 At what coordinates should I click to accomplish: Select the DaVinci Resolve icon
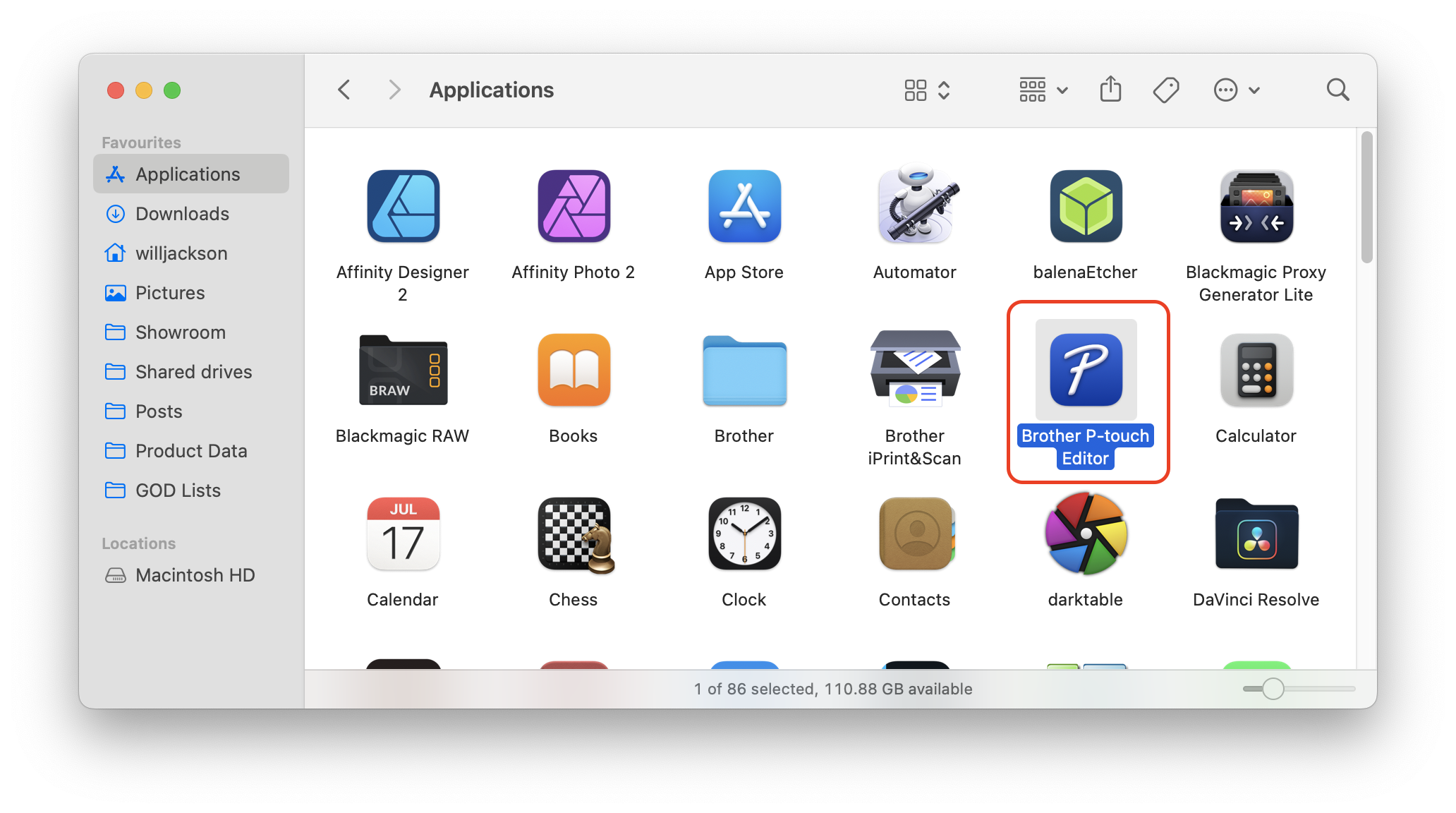(x=1256, y=534)
